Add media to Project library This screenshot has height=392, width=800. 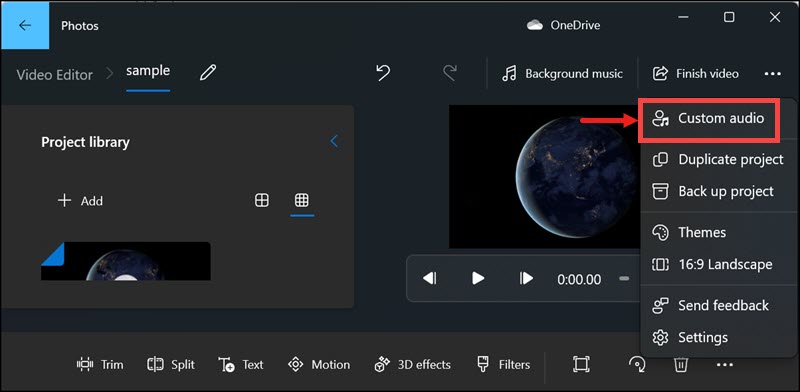tap(80, 201)
